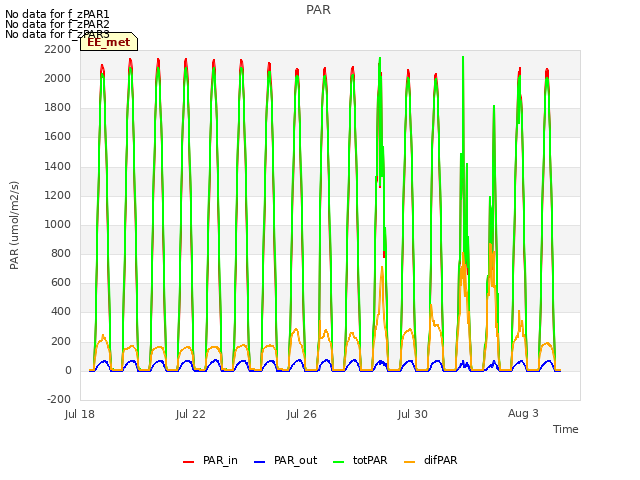640x480 pixels.
Task: Click the Jul 26 x-axis tick label
Action: (302, 414)
